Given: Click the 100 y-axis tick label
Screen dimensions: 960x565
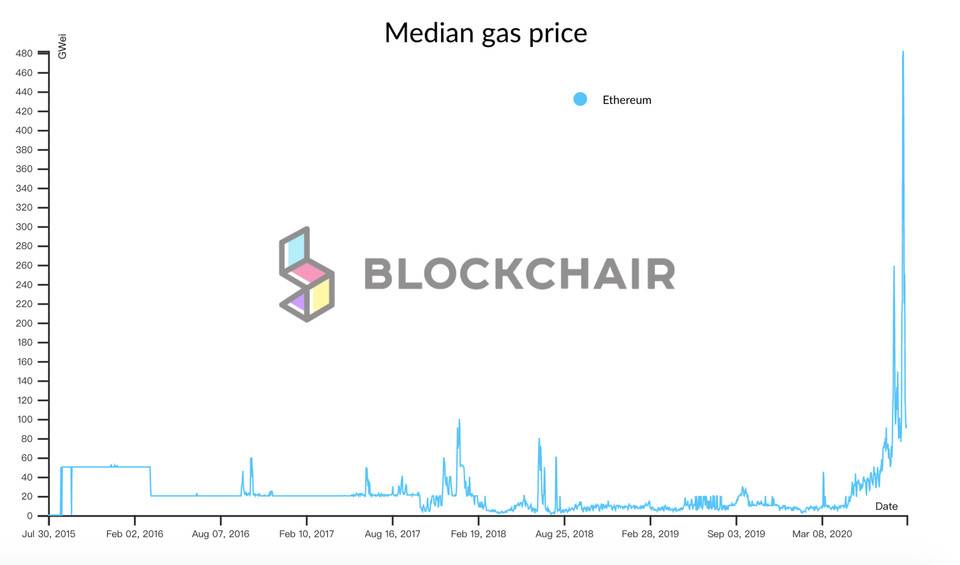Looking at the screenshot, I should pyautogui.click(x=23, y=420).
